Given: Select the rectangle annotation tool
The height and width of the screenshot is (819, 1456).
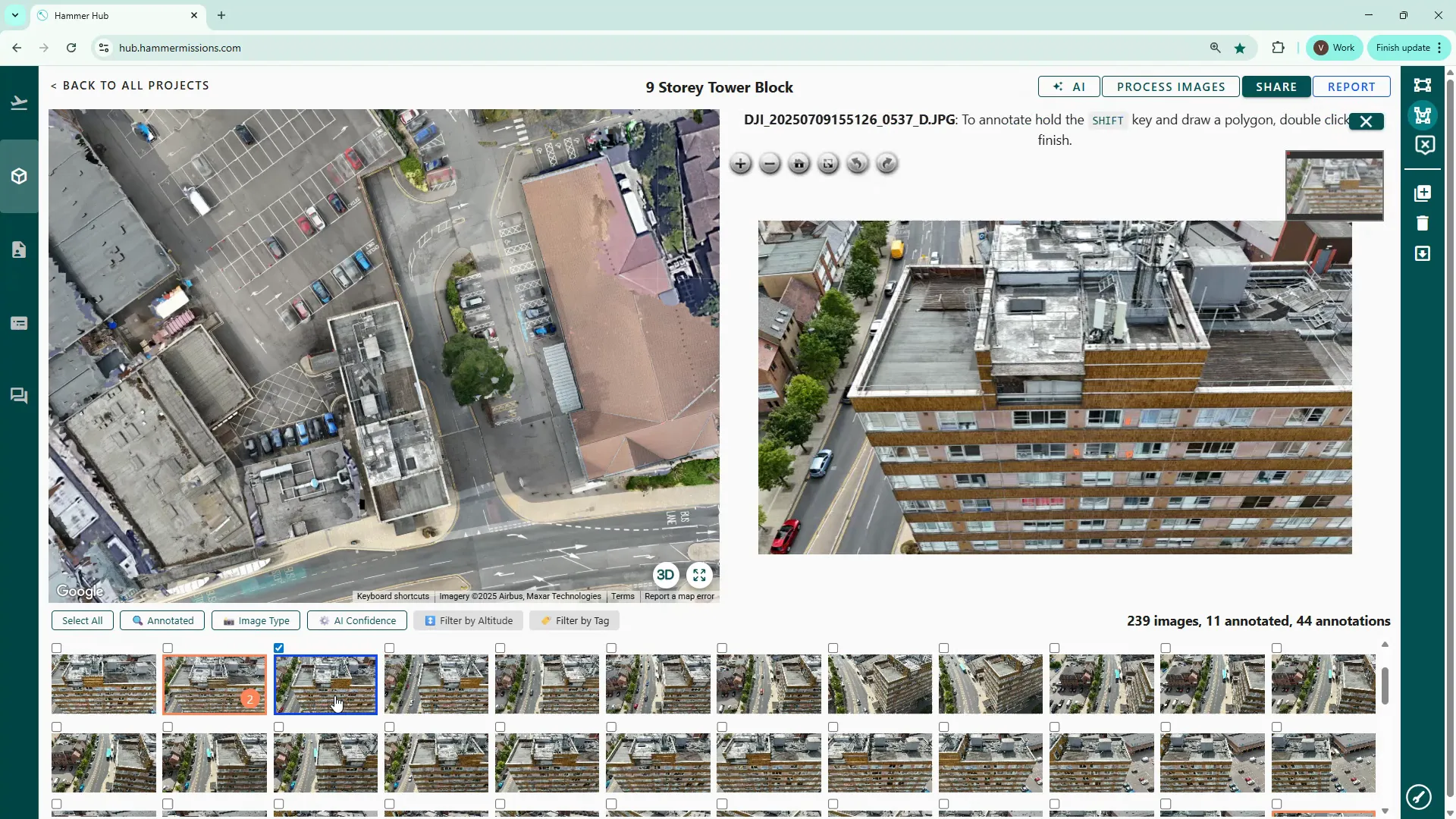Looking at the screenshot, I should click(x=1423, y=85).
